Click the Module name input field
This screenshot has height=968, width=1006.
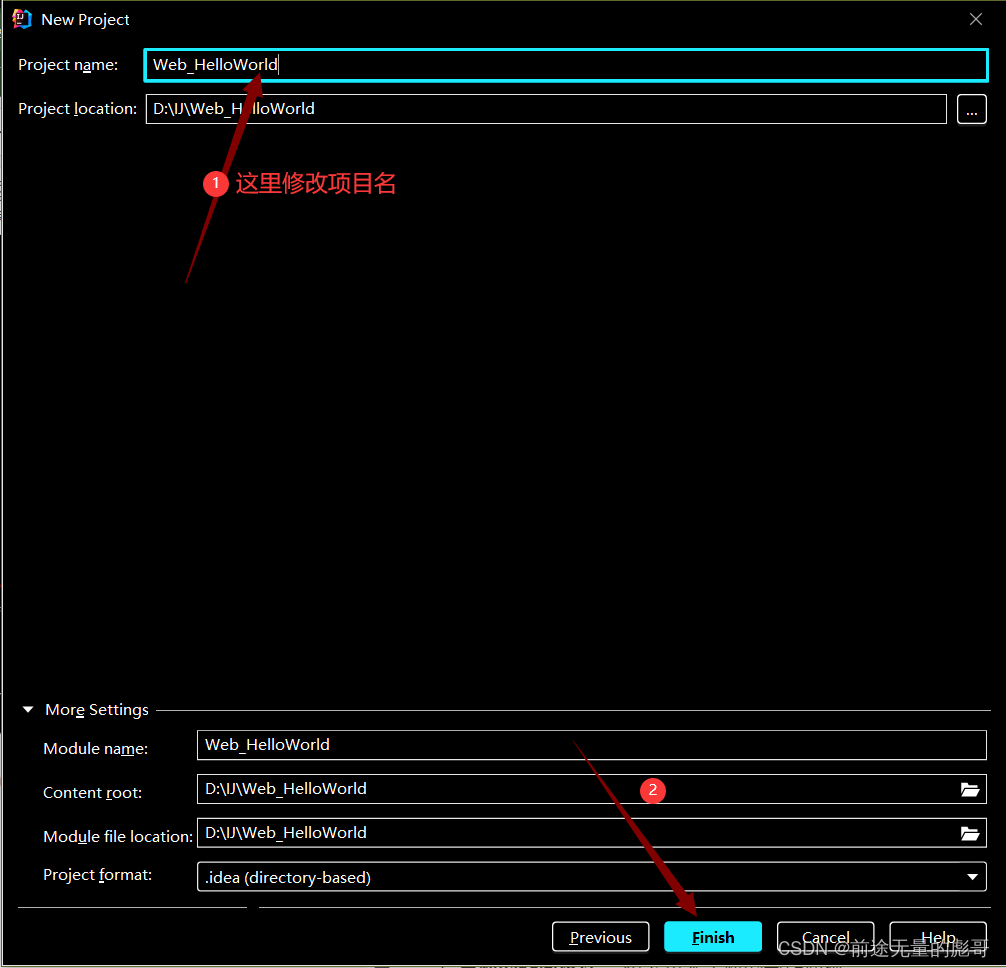pyautogui.click(x=592, y=745)
